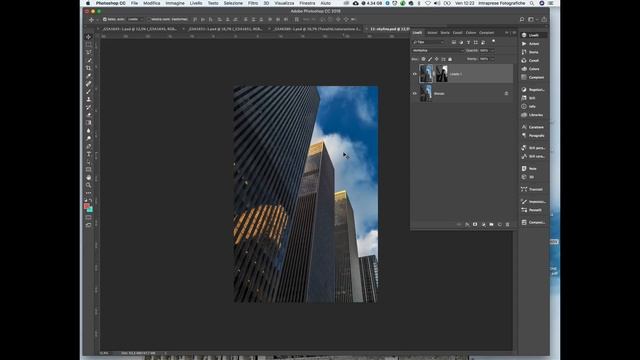The height and width of the screenshot is (360, 640).
Task: Toggle lock all padlock icon
Action: click(450, 59)
